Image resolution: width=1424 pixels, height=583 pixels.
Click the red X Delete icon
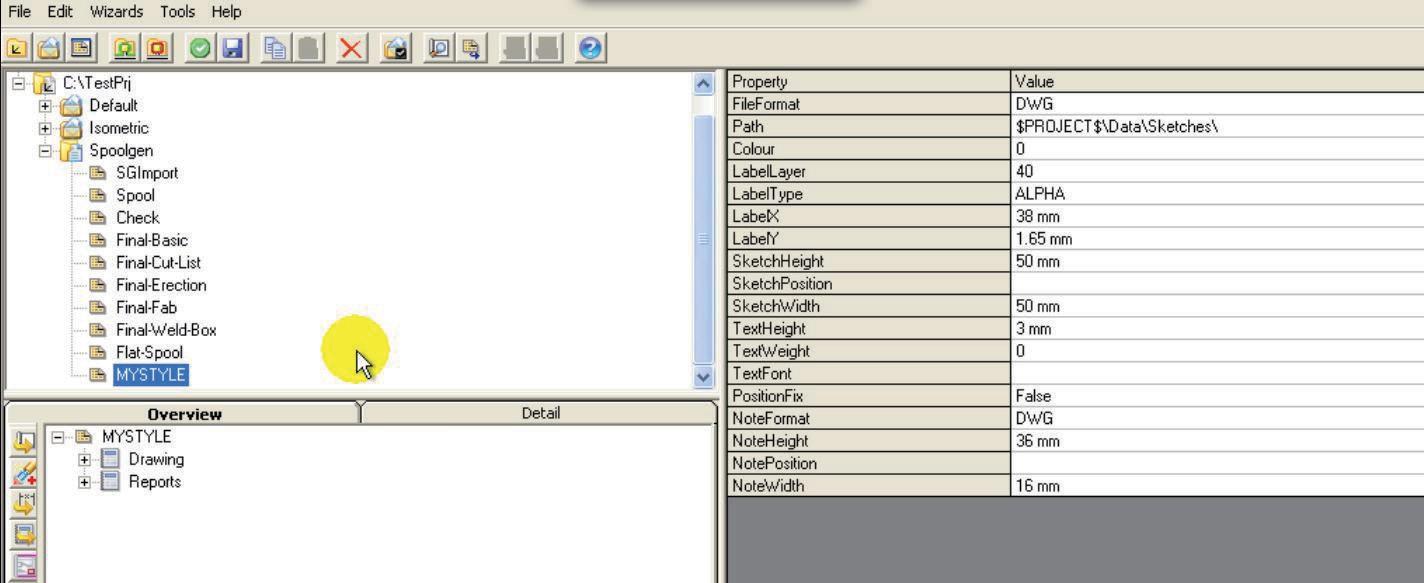click(x=352, y=48)
